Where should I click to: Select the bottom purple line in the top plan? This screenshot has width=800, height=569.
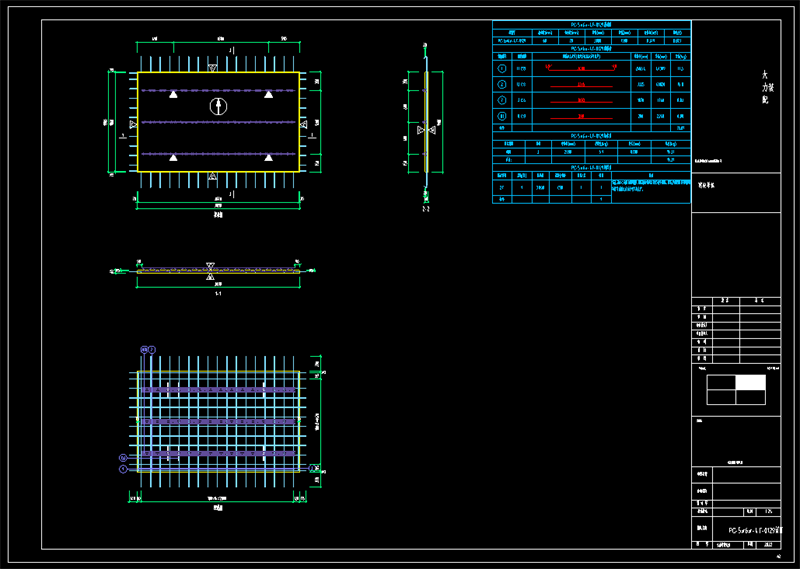coord(218,154)
